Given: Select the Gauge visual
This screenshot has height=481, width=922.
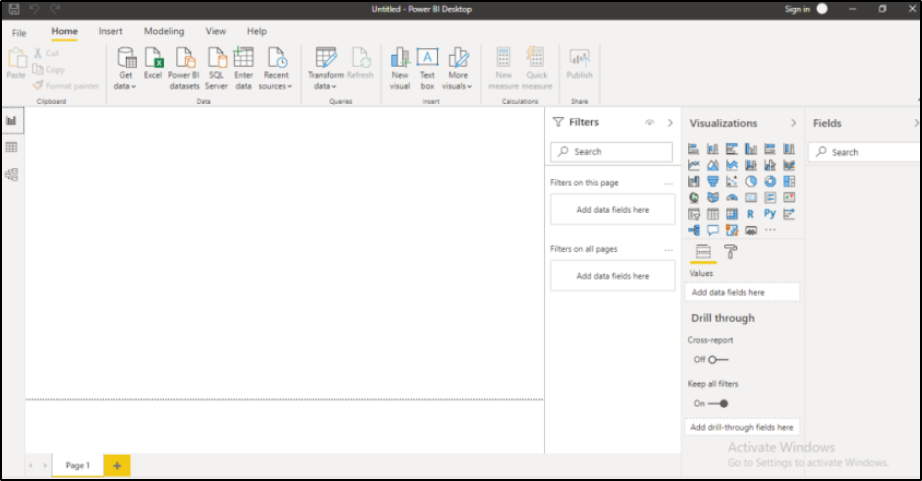Looking at the screenshot, I should point(731,198).
